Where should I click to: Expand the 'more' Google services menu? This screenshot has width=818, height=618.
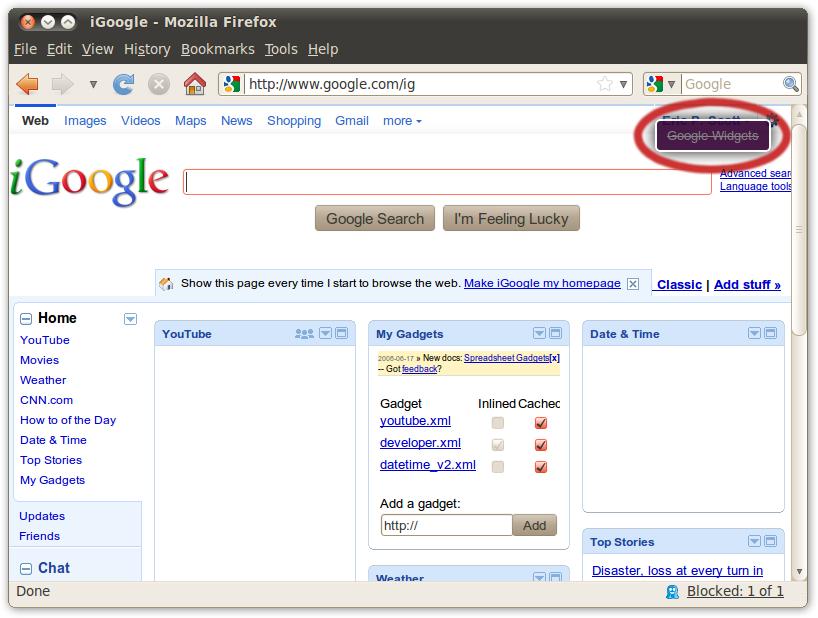[402, 121]
